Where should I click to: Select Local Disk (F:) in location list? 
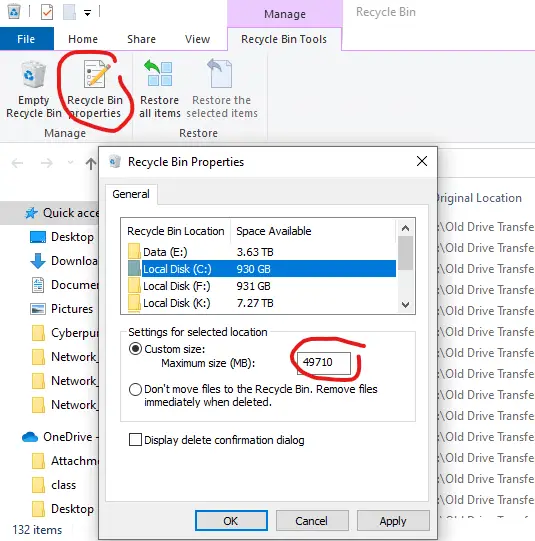click(x=261, y=286)
